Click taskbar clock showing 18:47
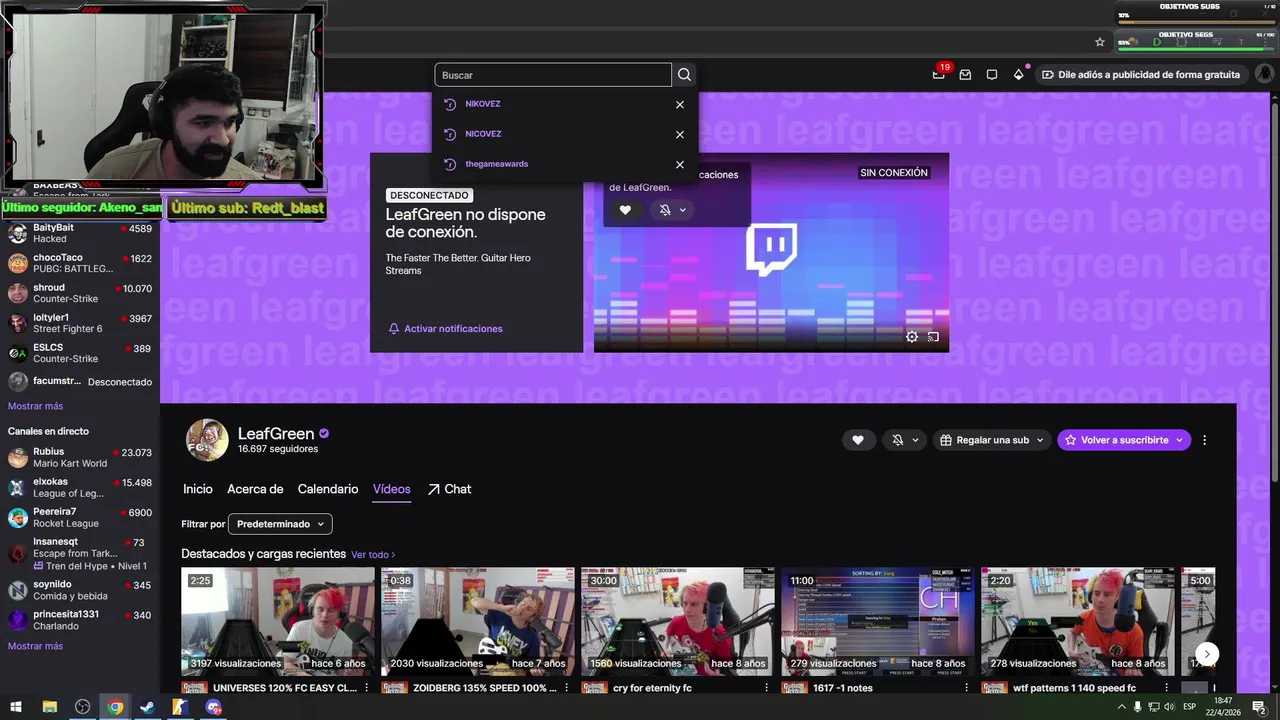Image resolution: width=1280 pixels, height=720 pixels. (x=1223, y=707)
